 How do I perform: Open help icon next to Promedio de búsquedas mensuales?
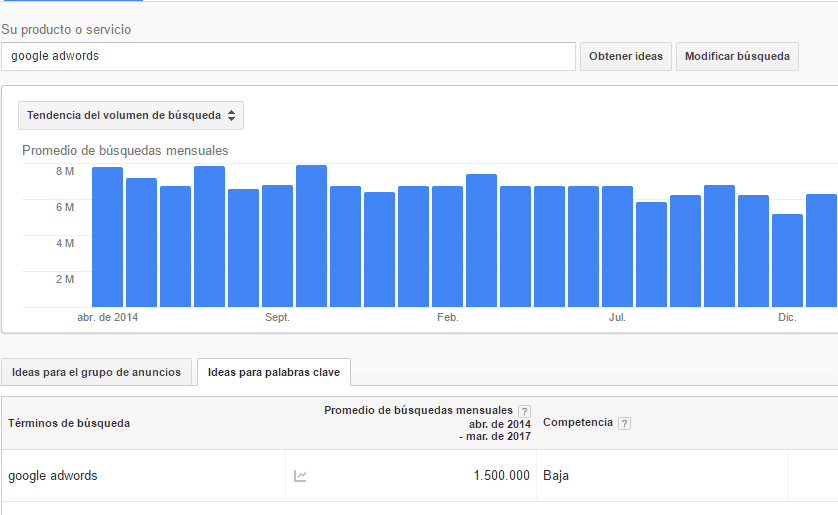coord(524,411)
